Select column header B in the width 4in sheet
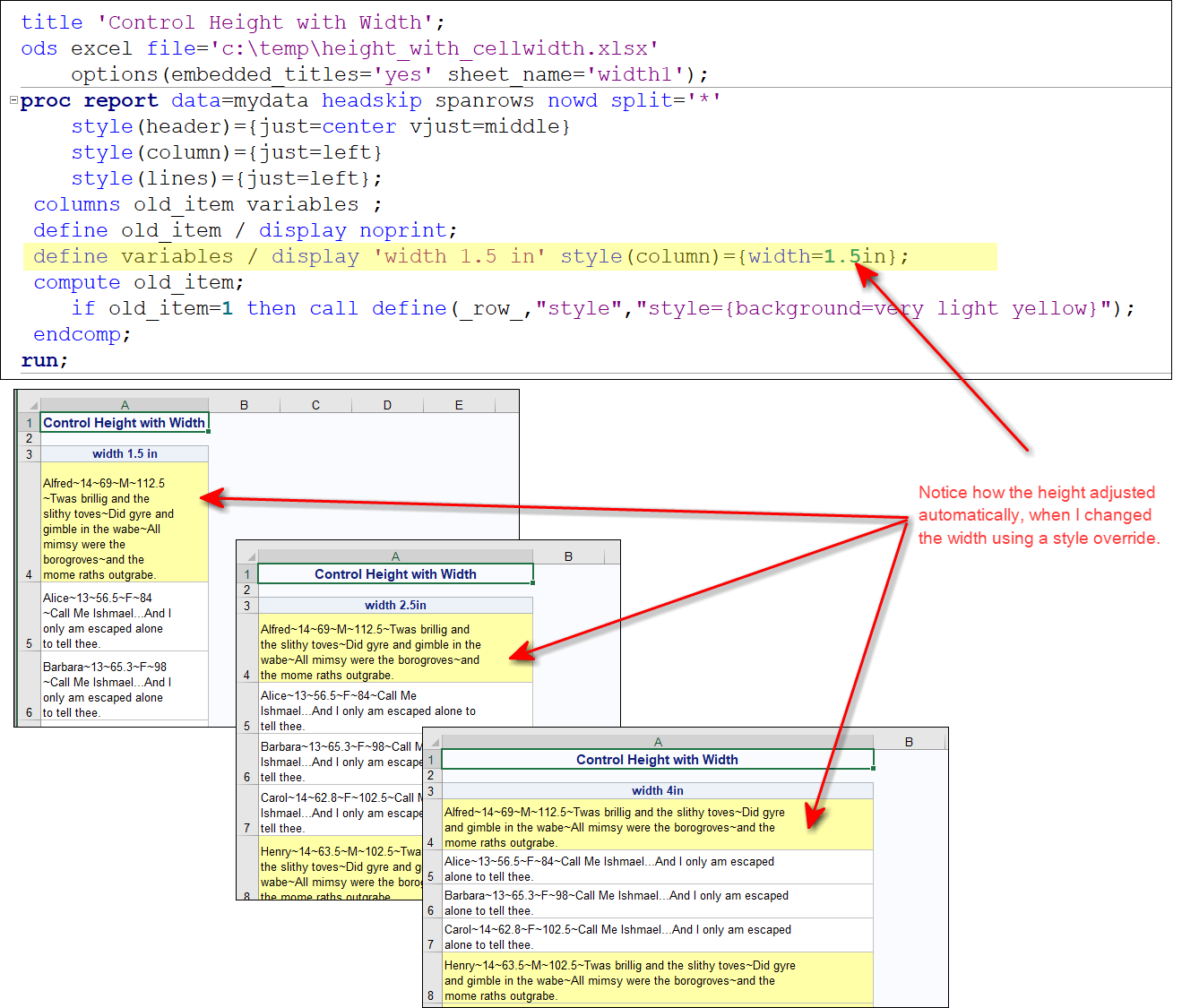Viewport: 1182px width, 1008px height. (909, 740)
